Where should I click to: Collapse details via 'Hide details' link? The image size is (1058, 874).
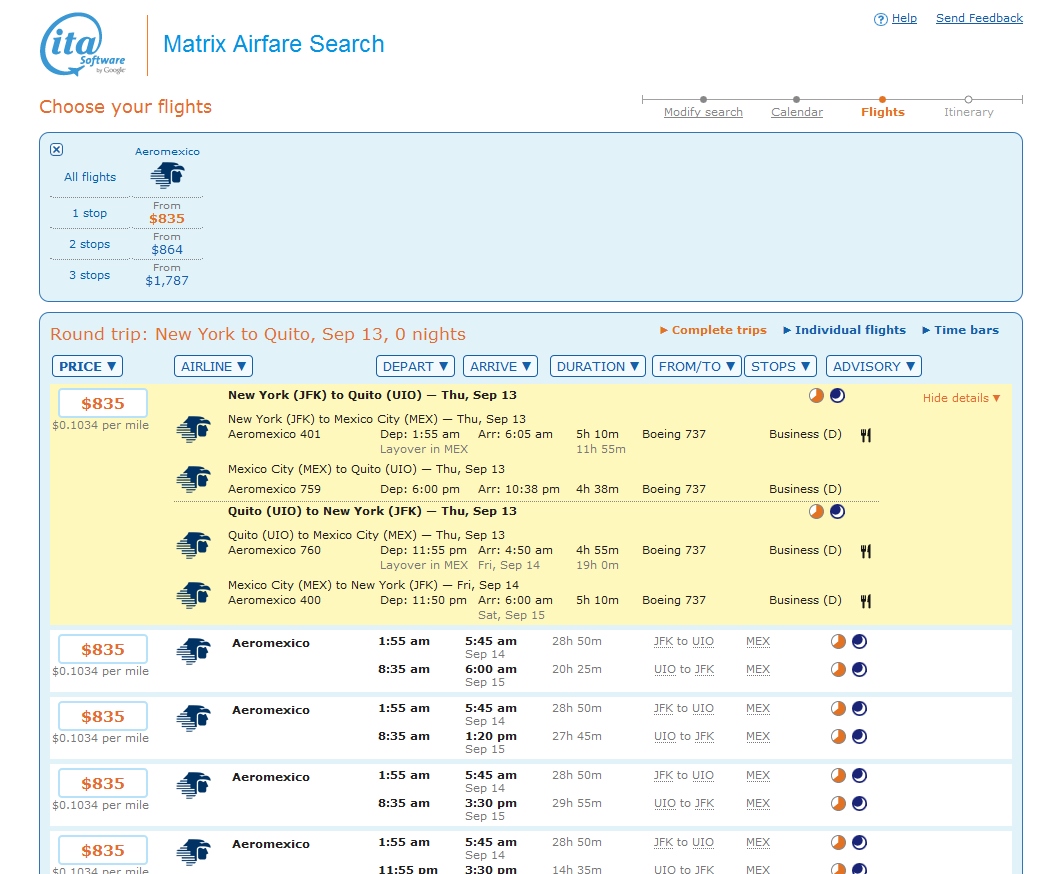tap(959, 397)
